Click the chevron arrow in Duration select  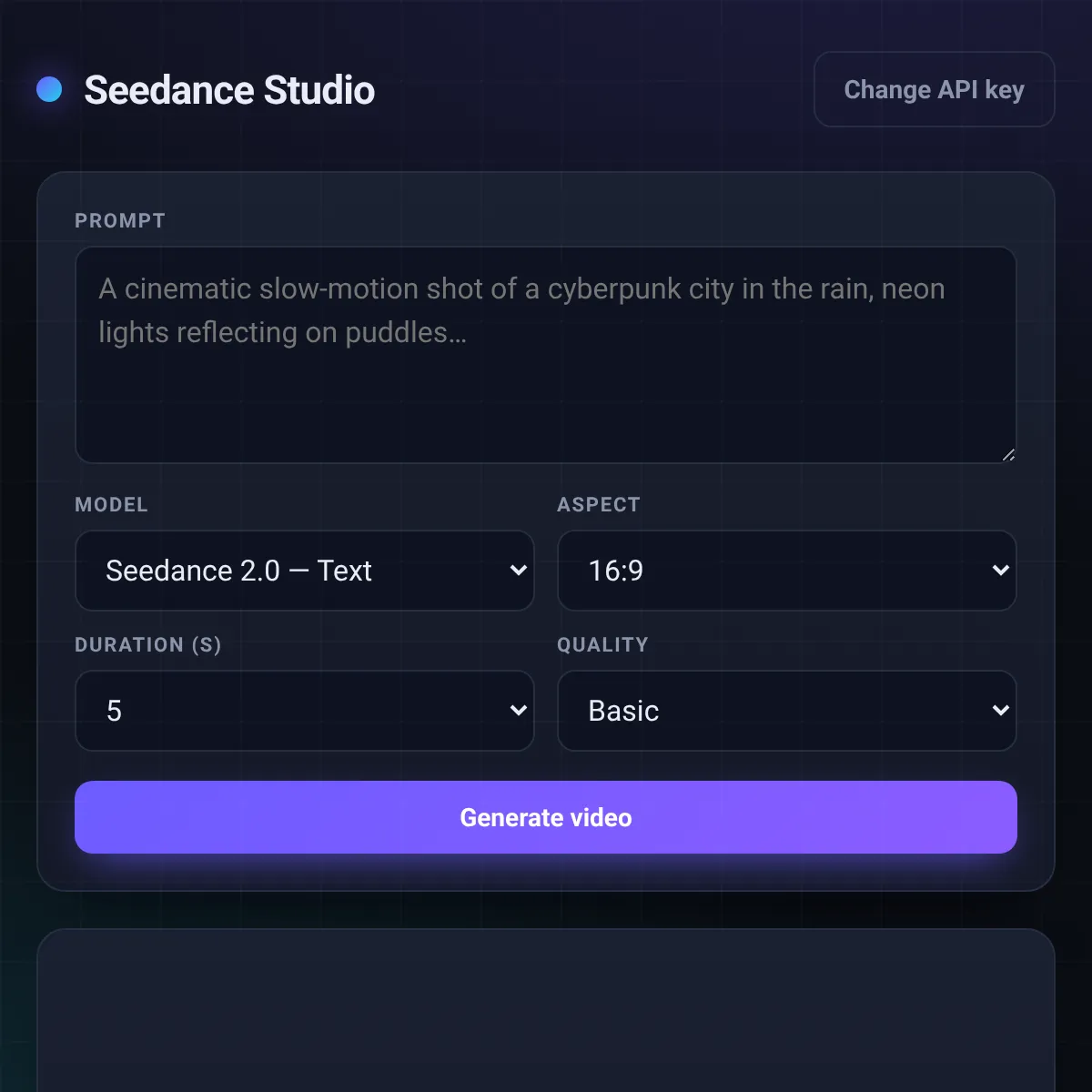click(x=519, y=711)
